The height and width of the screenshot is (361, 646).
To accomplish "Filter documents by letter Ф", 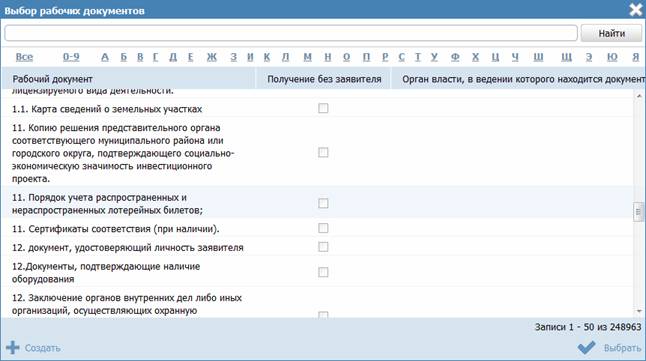I will 455,57.
